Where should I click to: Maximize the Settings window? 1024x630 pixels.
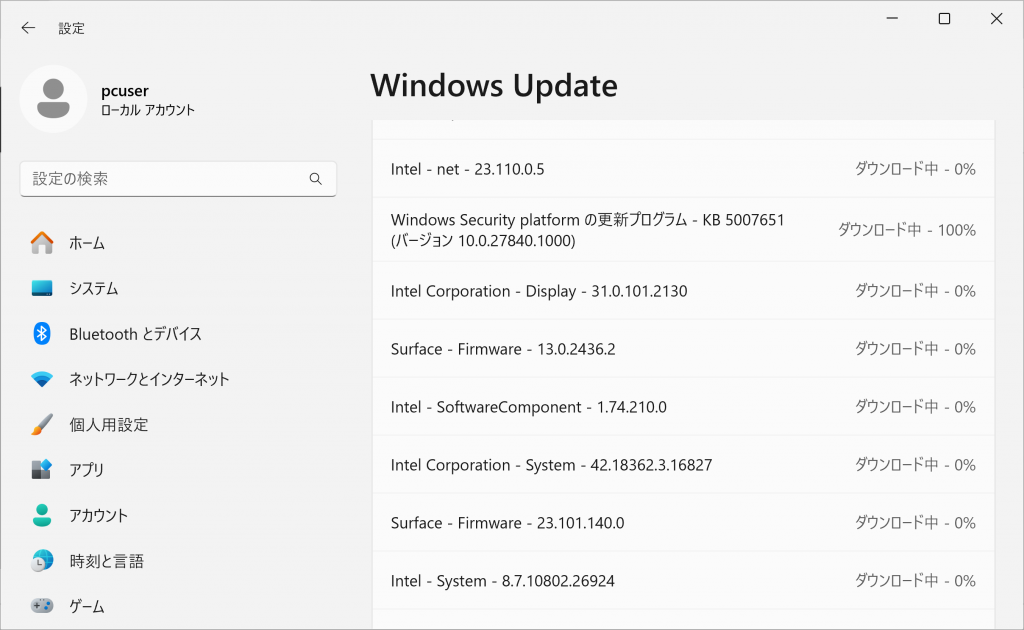coord(944,19)
